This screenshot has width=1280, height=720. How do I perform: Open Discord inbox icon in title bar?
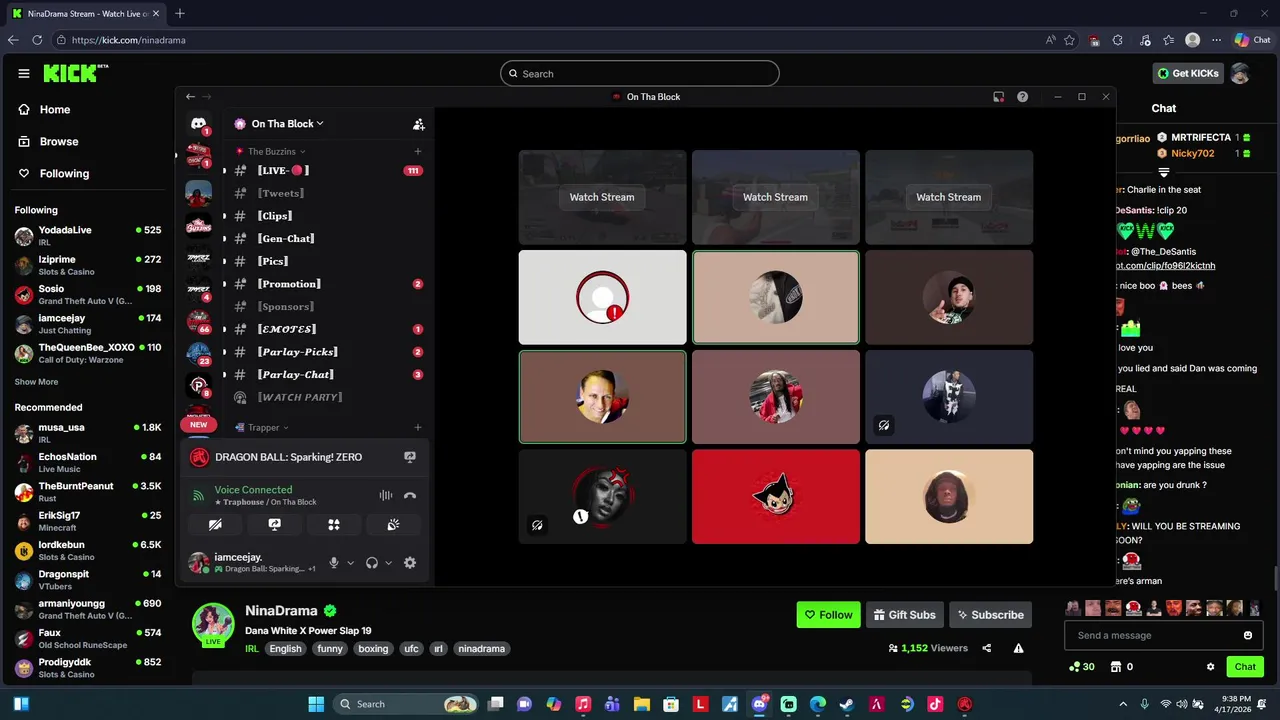click(x=998, y=97)
